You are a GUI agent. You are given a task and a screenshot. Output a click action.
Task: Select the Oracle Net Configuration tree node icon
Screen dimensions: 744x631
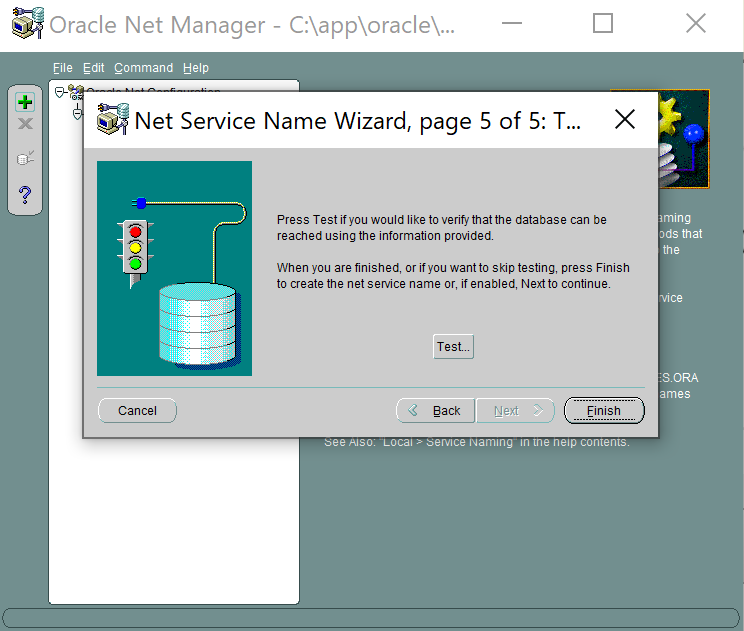pos(76,92)
